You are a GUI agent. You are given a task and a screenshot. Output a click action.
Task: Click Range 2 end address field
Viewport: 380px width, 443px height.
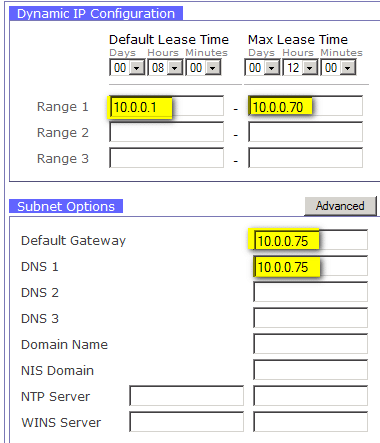305,132
